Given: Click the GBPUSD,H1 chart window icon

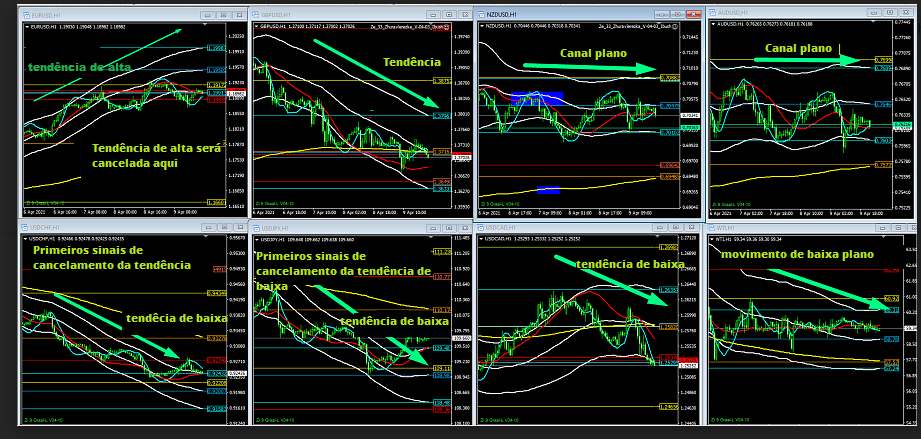Looking at the screenshot, I should (256, 15).
